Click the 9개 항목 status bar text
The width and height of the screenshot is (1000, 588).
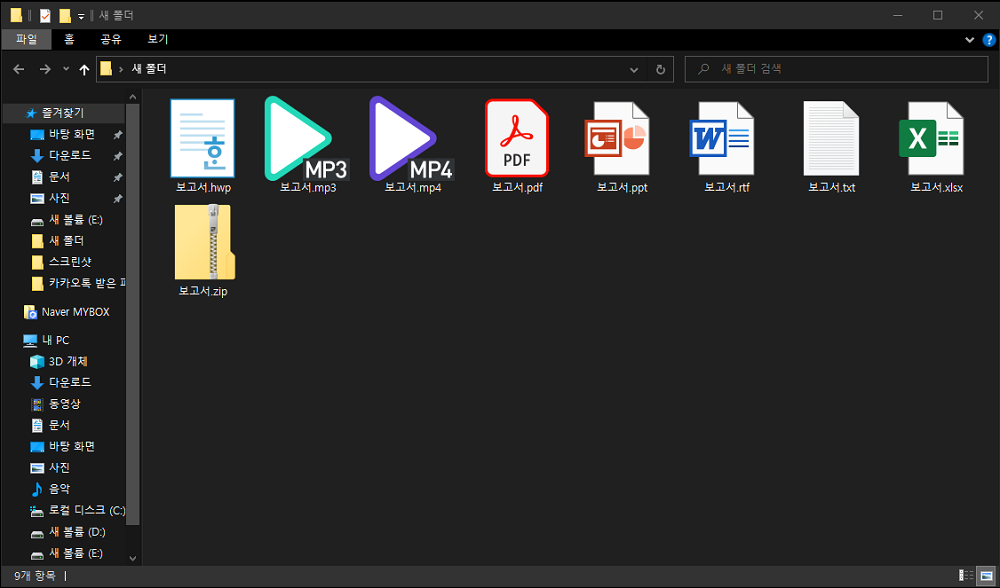tap(34, 576)
